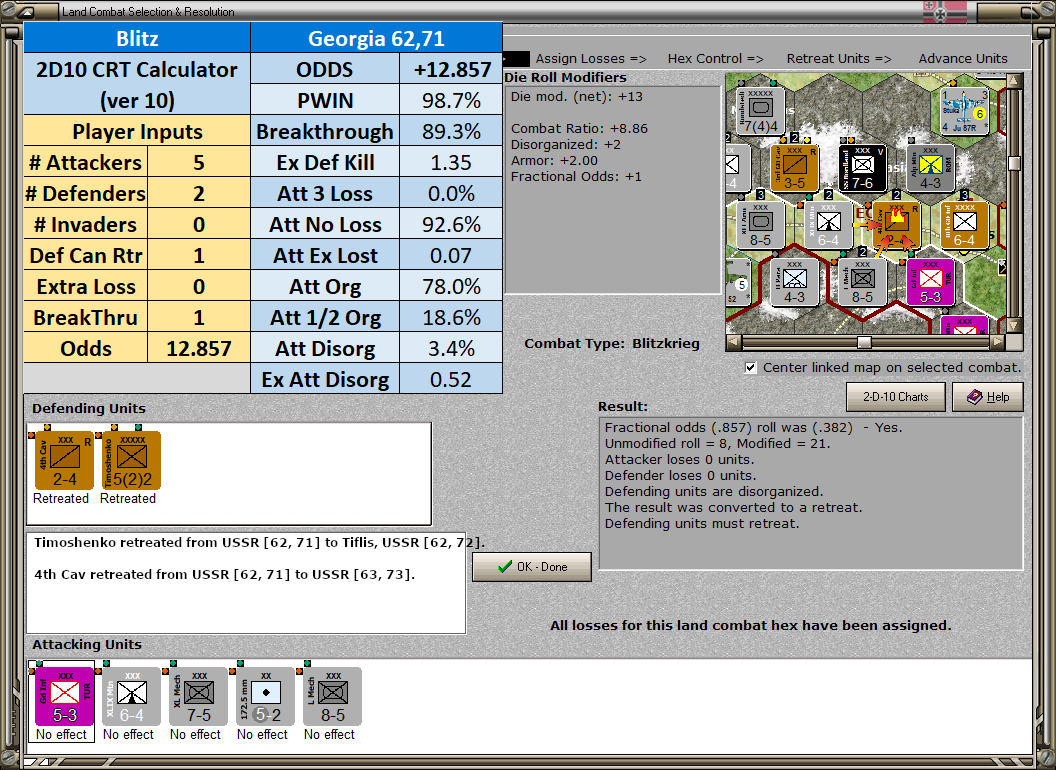Screen dimensions: 1056x770
Task: Click the Att No Loss value 92.6%
Action: (451, 224)
